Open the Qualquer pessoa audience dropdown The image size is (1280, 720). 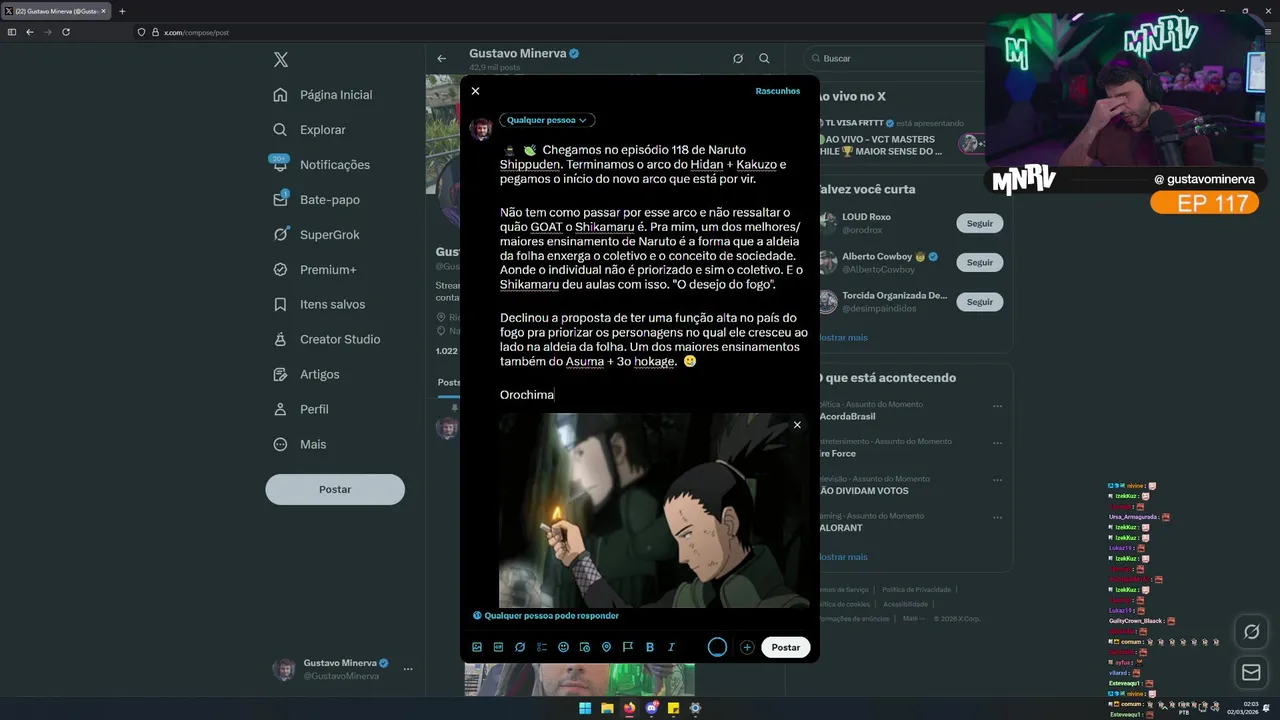pos(547,120)
